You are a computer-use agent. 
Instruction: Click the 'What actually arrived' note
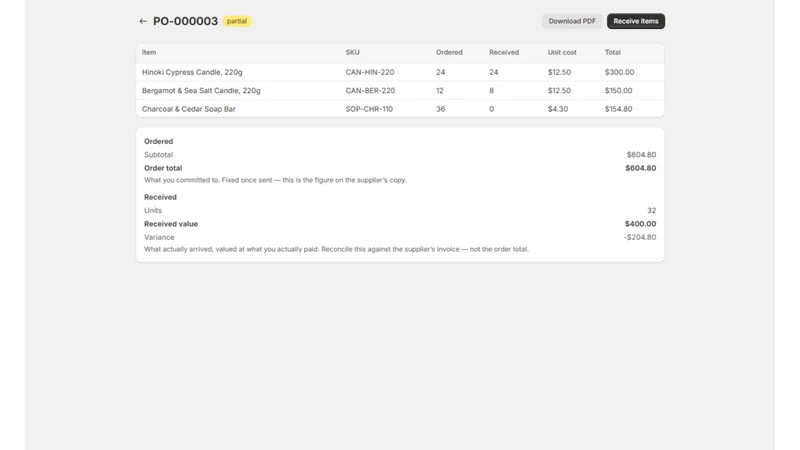336,249
